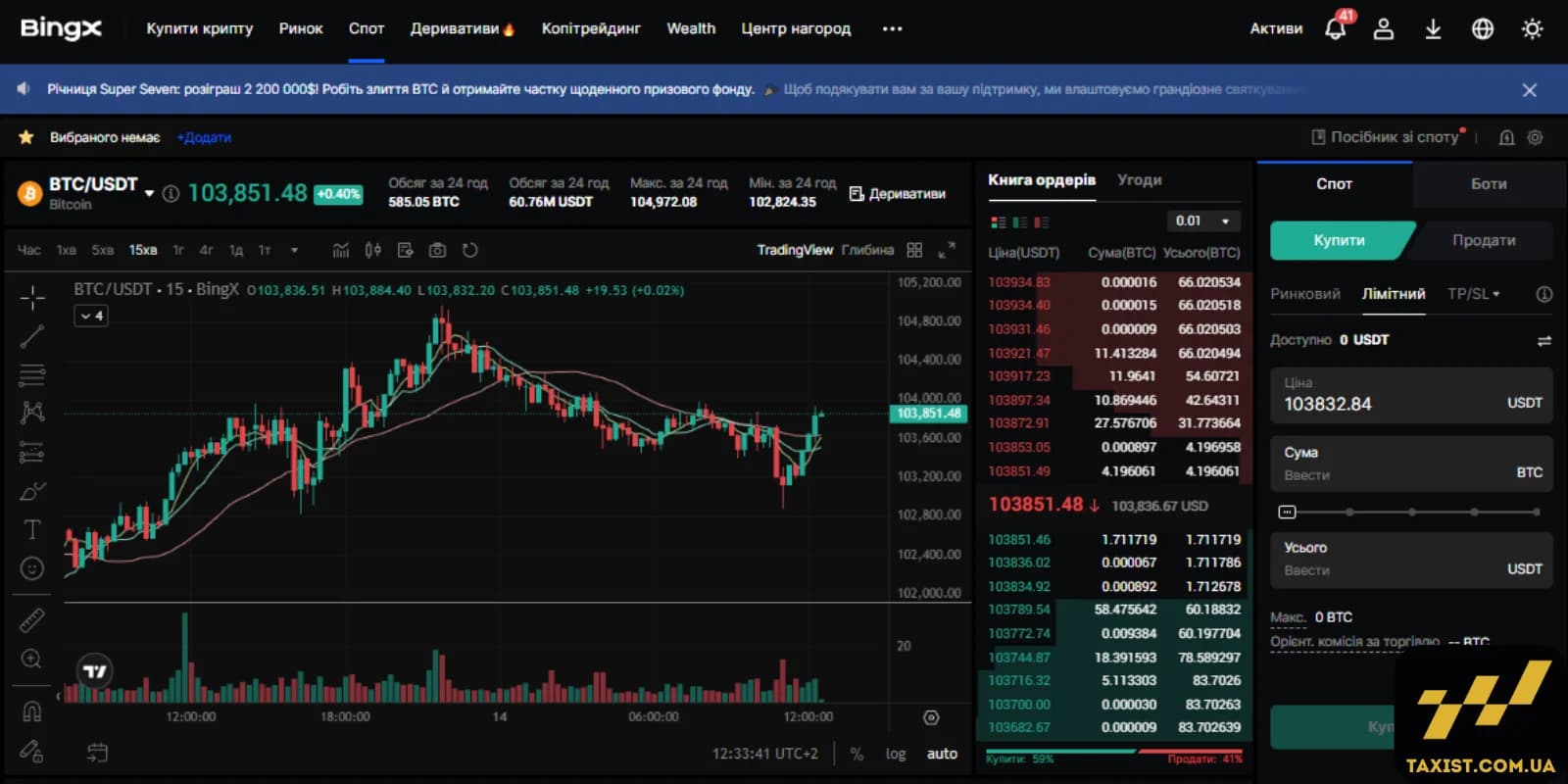Image resolution: width=1568 pixels, height=784 pixels.
Task: Click the chart snapshot camera icon
Action: point(437,250)
